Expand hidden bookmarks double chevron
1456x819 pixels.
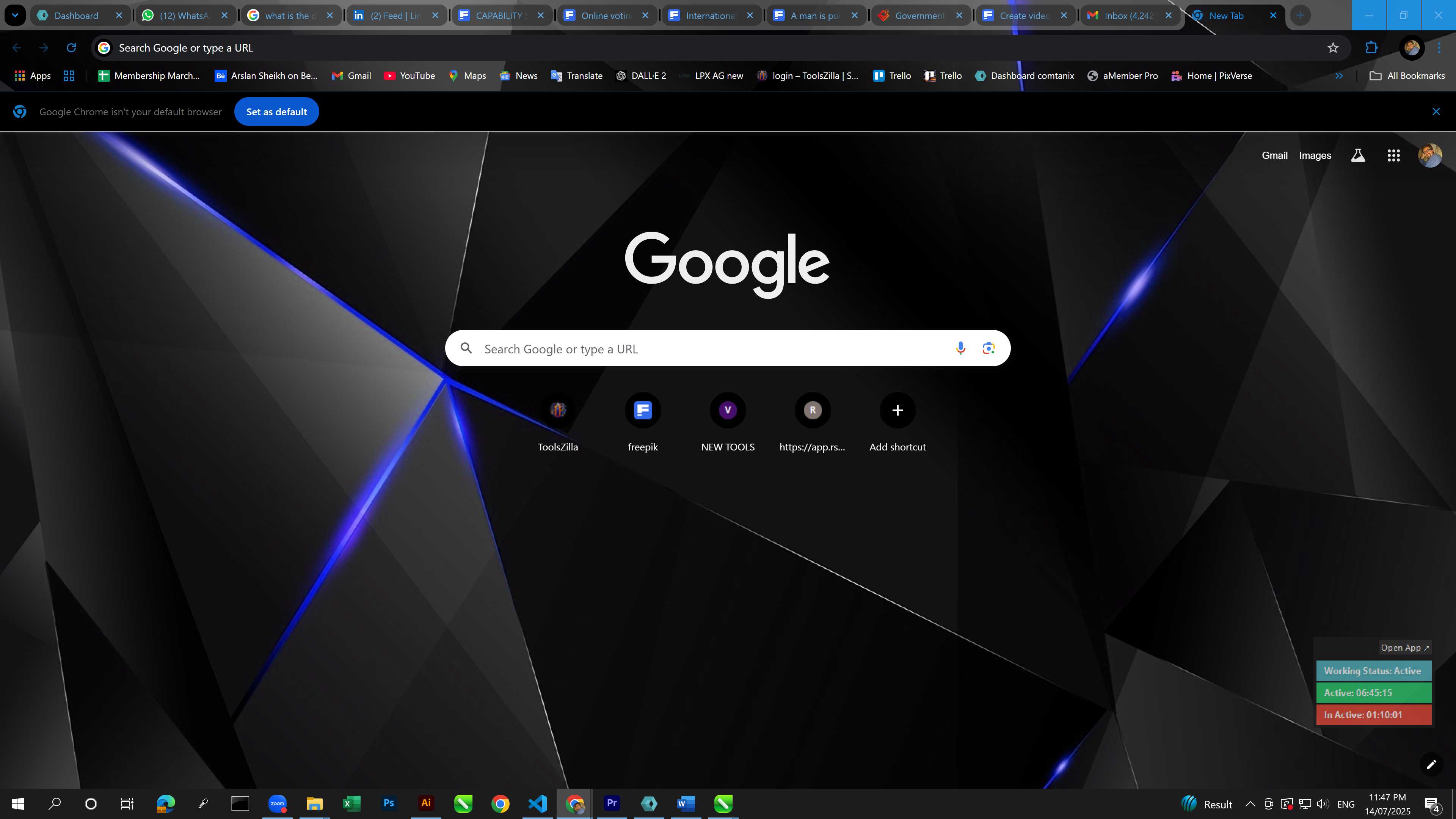[1339, 76]
